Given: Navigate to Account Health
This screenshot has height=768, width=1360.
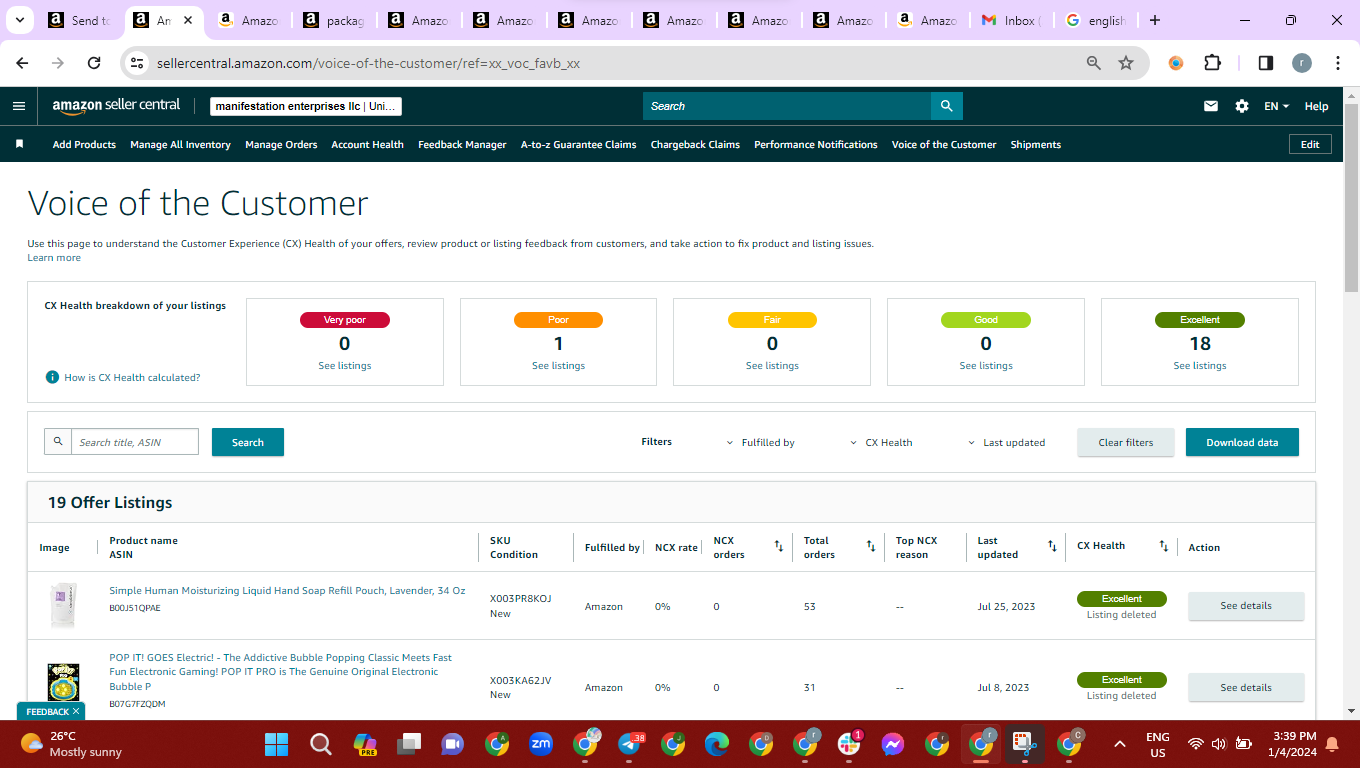Looking at the screenshot, I should click(x=368, y=144).
